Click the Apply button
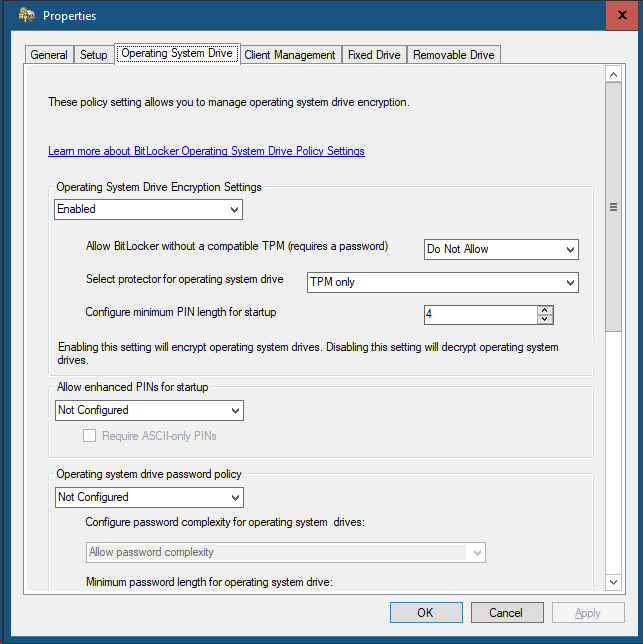Screen dimensions: 643x644 pyautogui.click(x=588, y=613)
